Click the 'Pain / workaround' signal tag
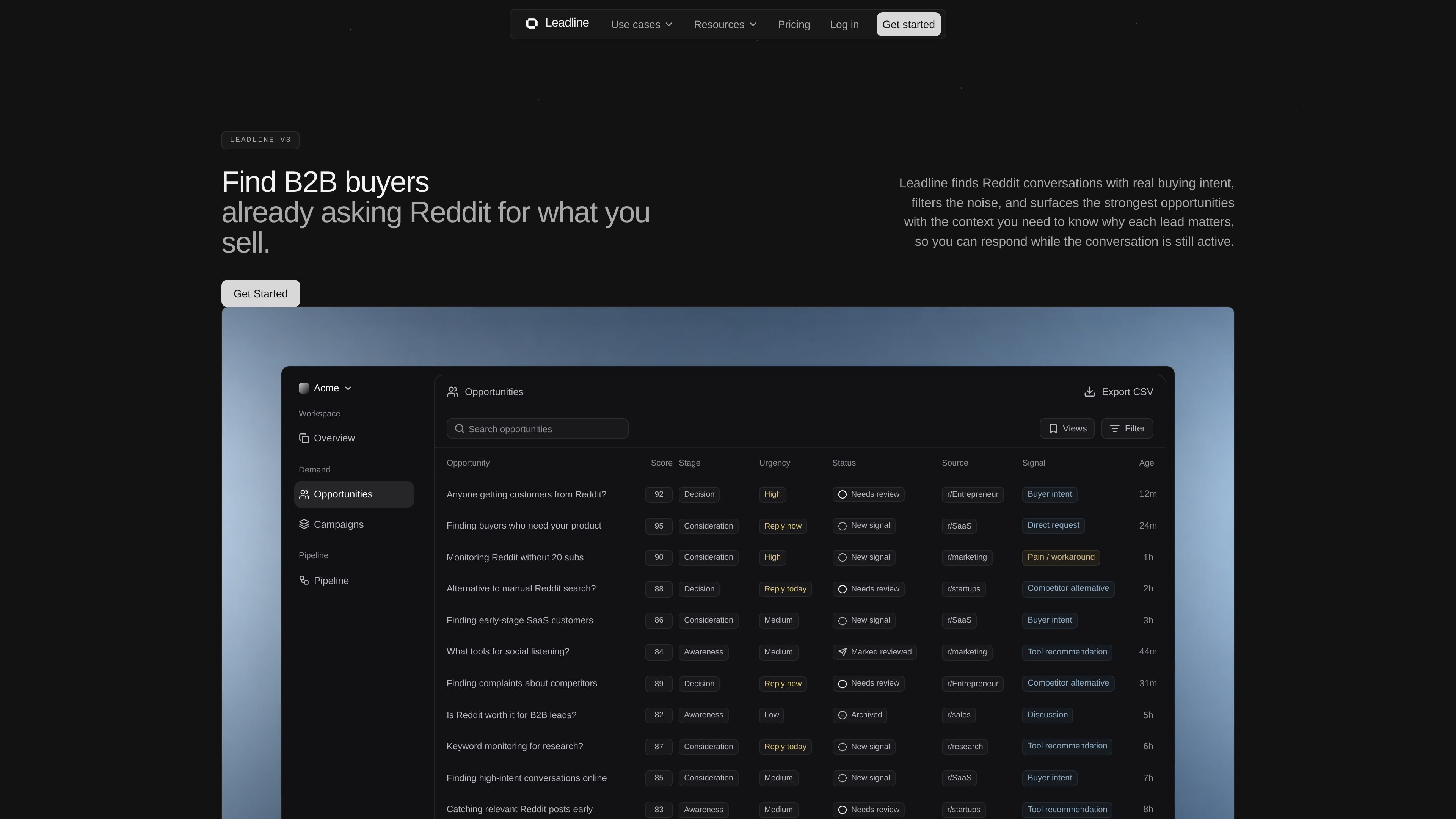This screenshot has height=819, width=1456. (1061, 557)
